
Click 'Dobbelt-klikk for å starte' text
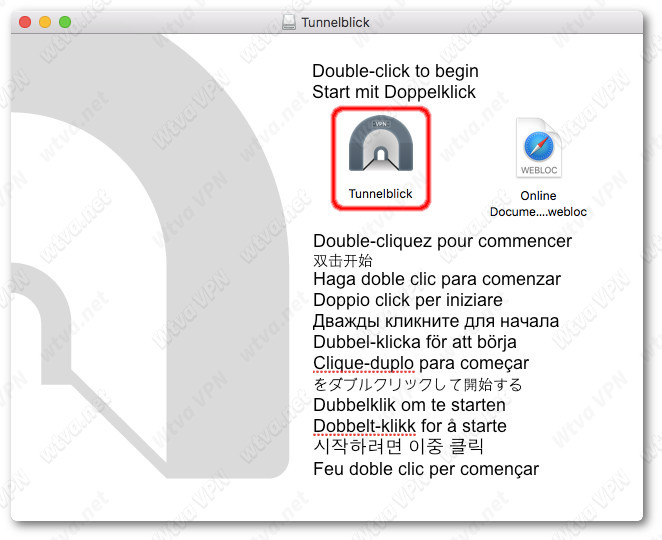point(410,426)
